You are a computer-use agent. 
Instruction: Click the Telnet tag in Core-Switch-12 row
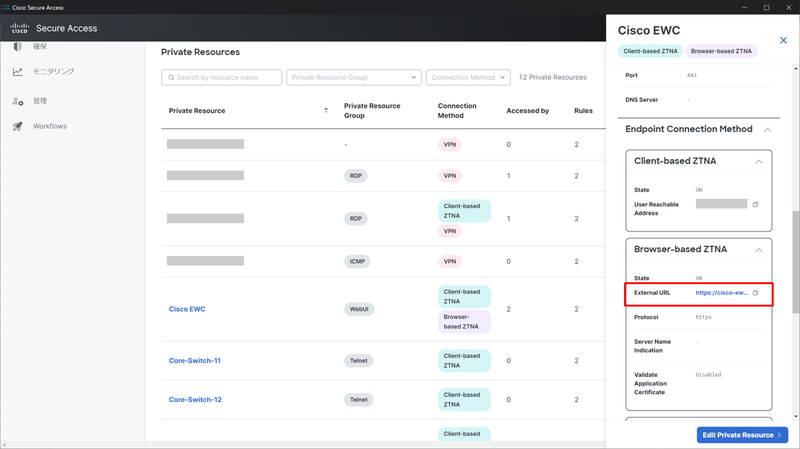(x=359, y=400)
